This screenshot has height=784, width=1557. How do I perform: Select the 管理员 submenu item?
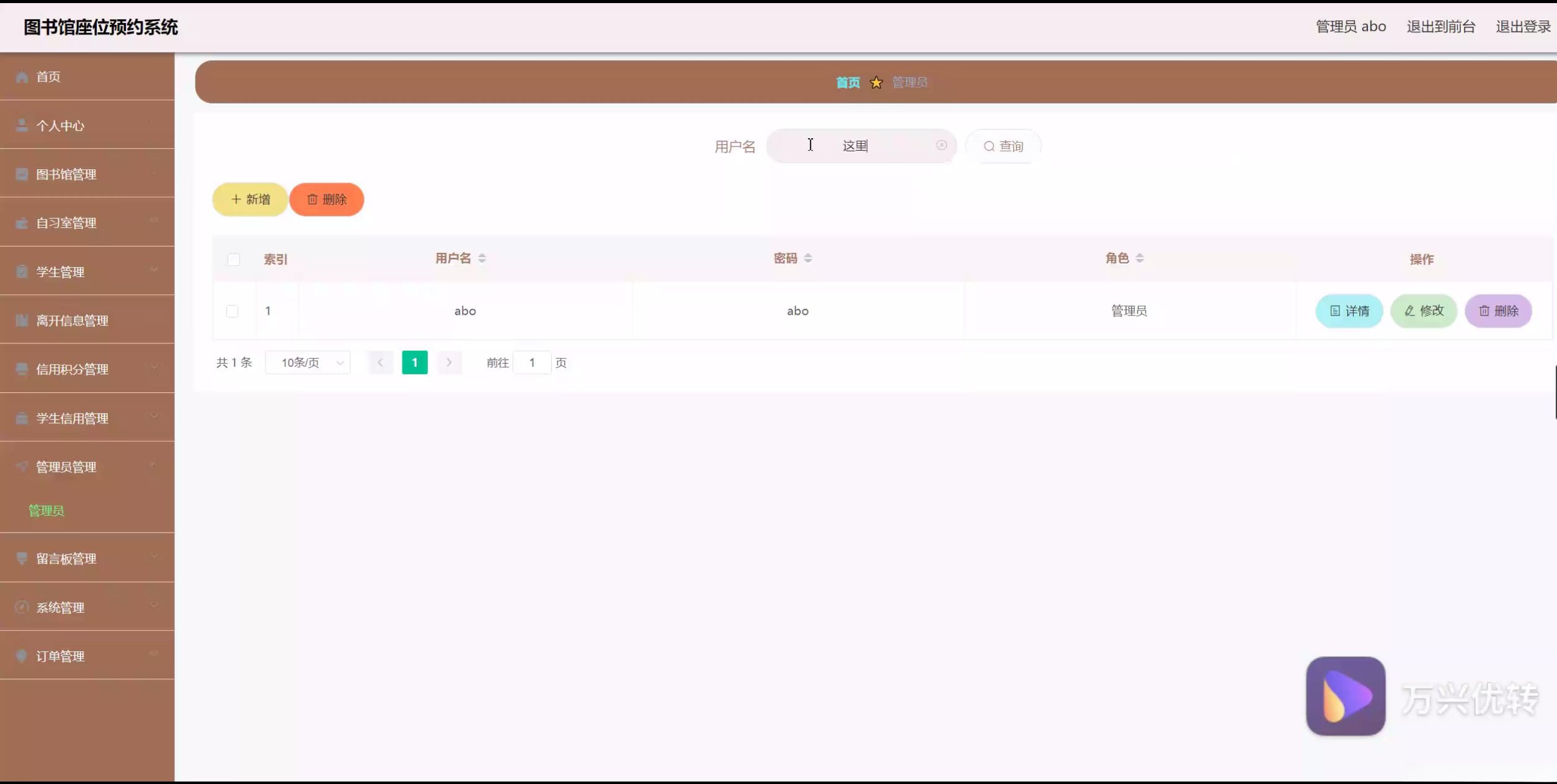pos(47,511)
